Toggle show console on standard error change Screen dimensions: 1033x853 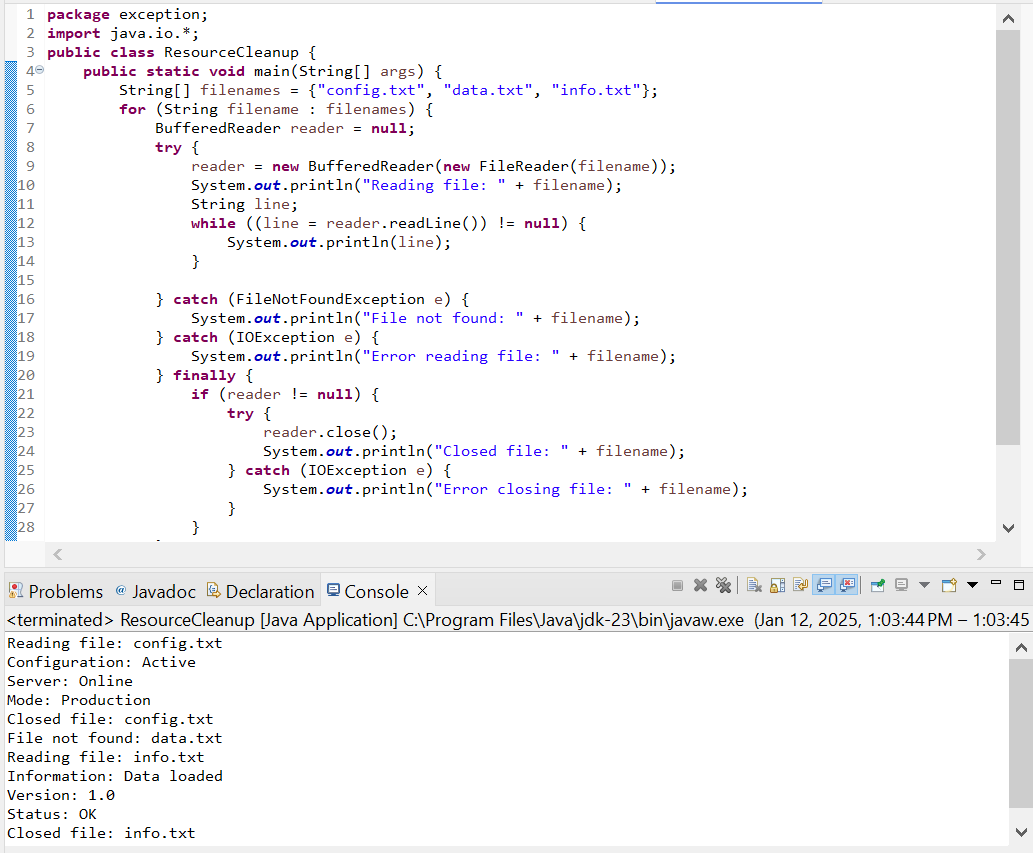coord(847,585)
